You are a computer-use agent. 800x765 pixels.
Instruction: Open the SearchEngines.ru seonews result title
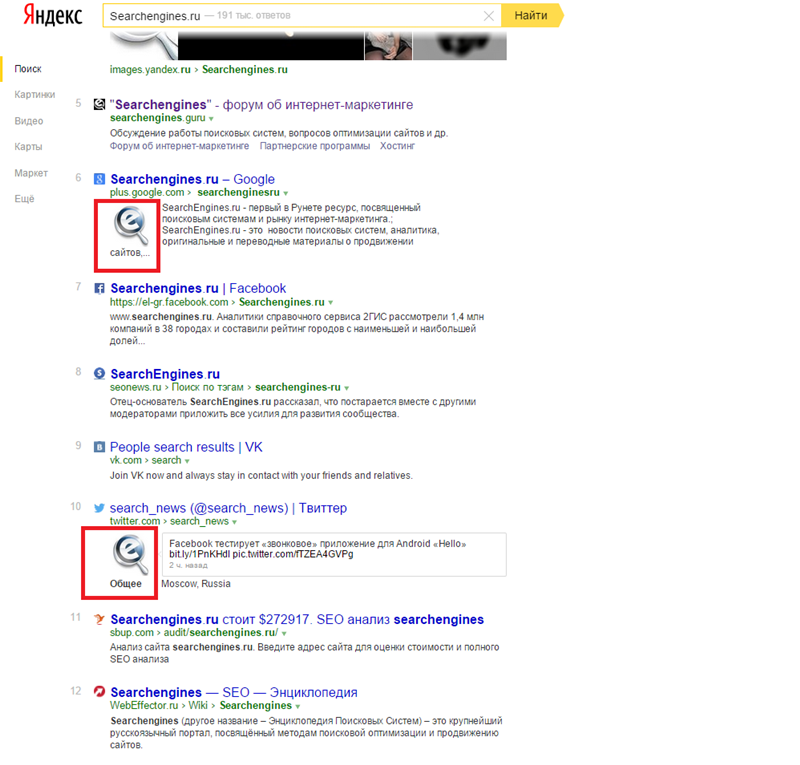[x=165, y=374]
